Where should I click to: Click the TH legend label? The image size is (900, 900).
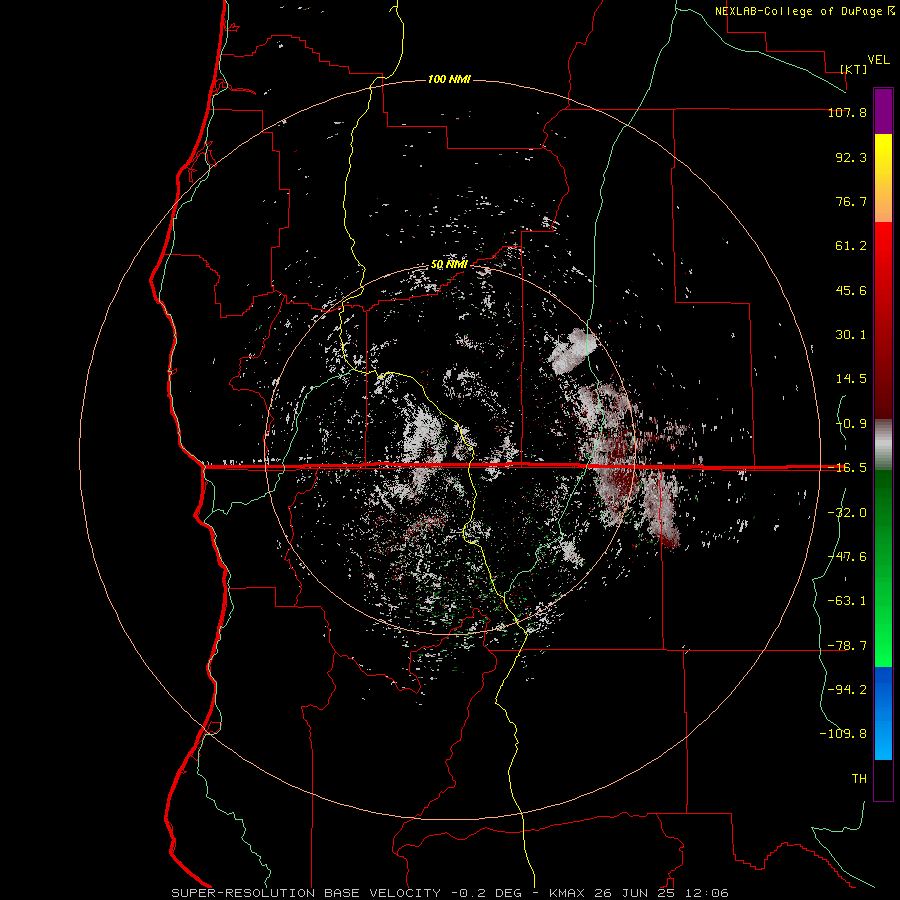point(859,778)
